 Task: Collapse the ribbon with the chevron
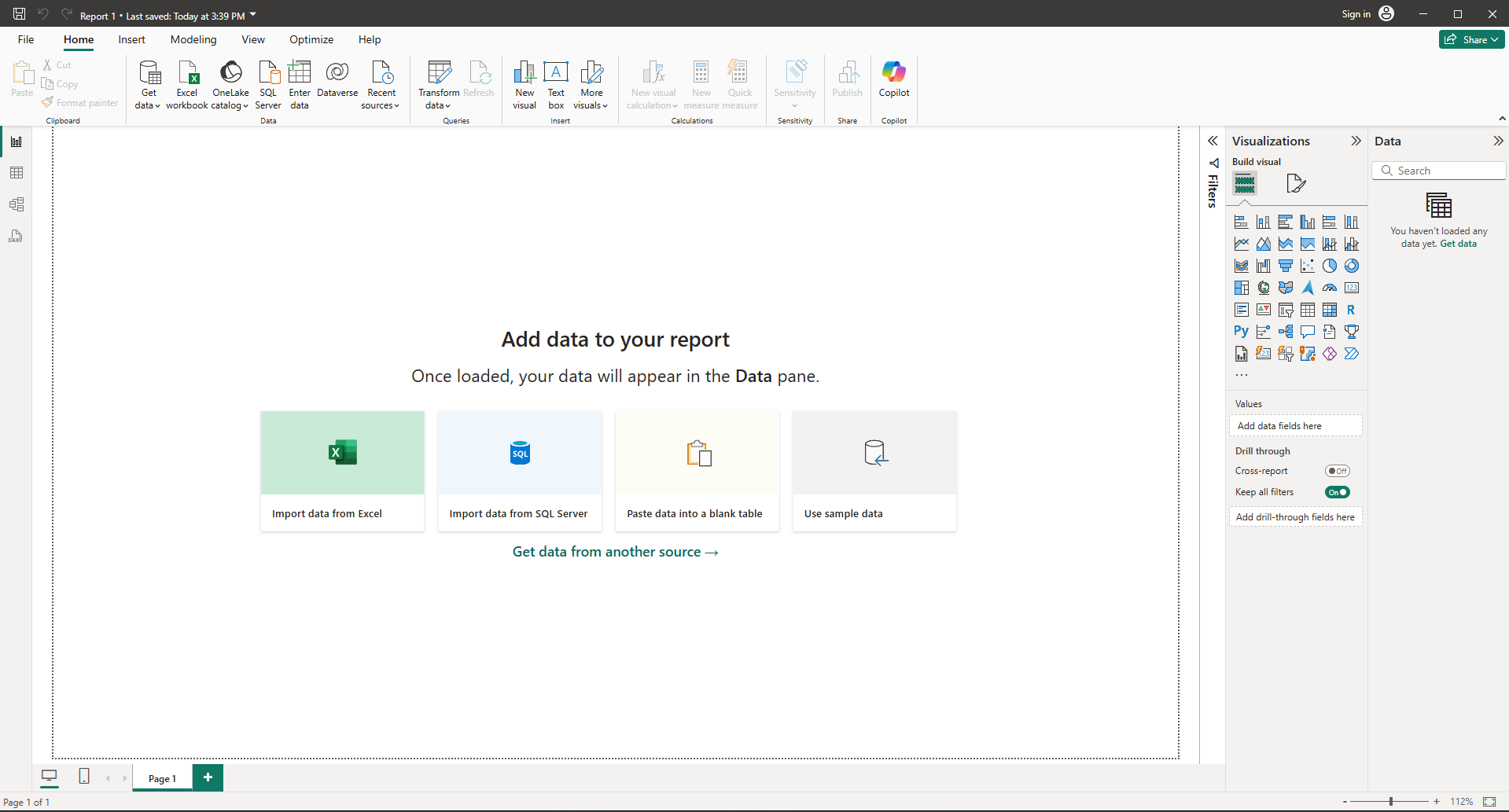pos(1502,119)
